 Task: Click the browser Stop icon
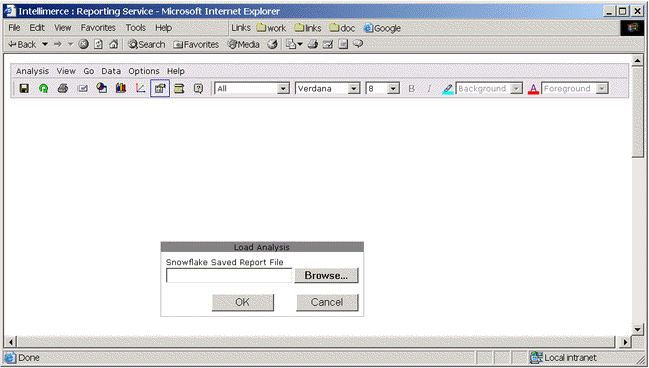click(84, 44)
